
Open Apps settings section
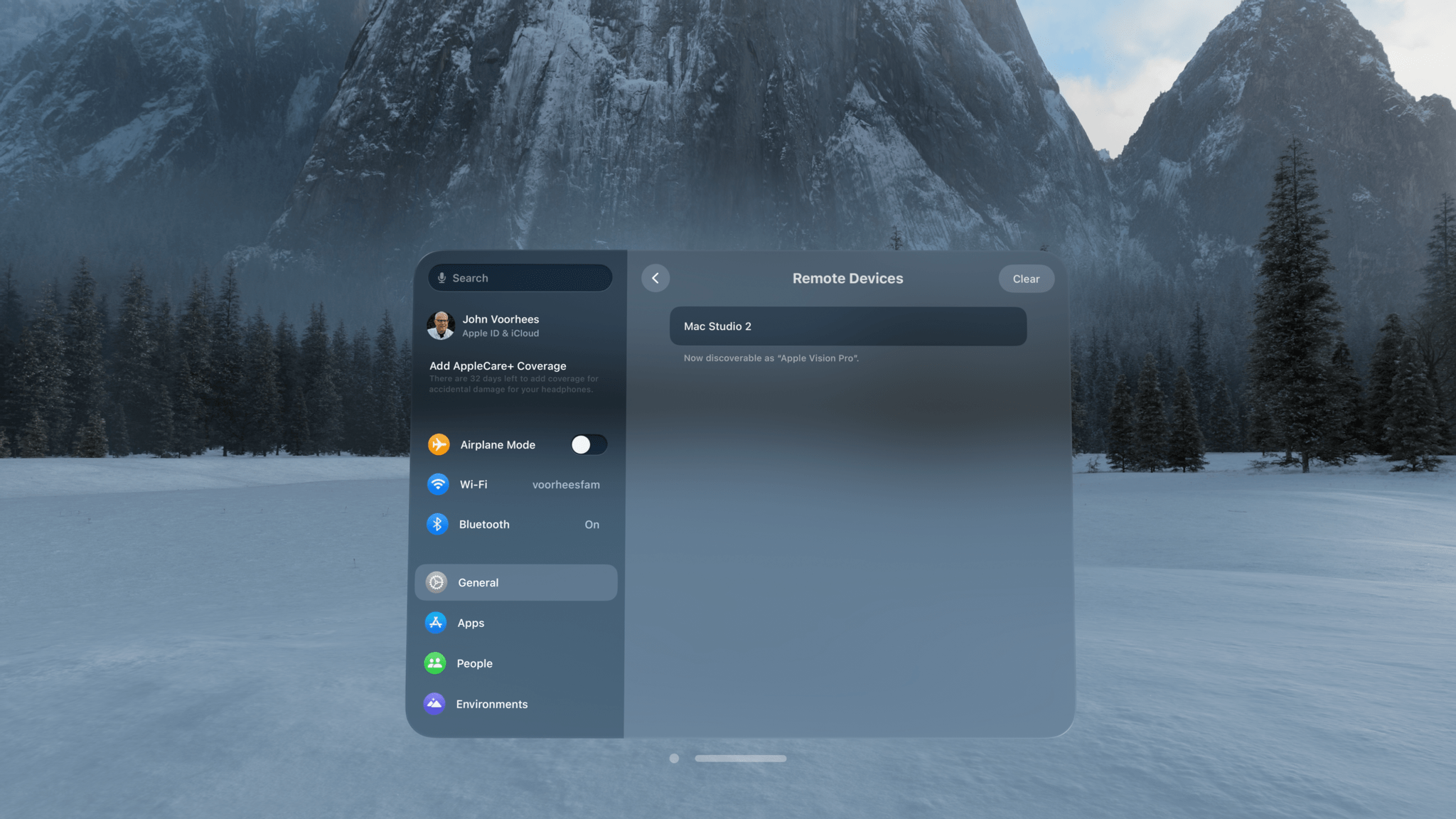pyautogui.click(x=516, y=623)
